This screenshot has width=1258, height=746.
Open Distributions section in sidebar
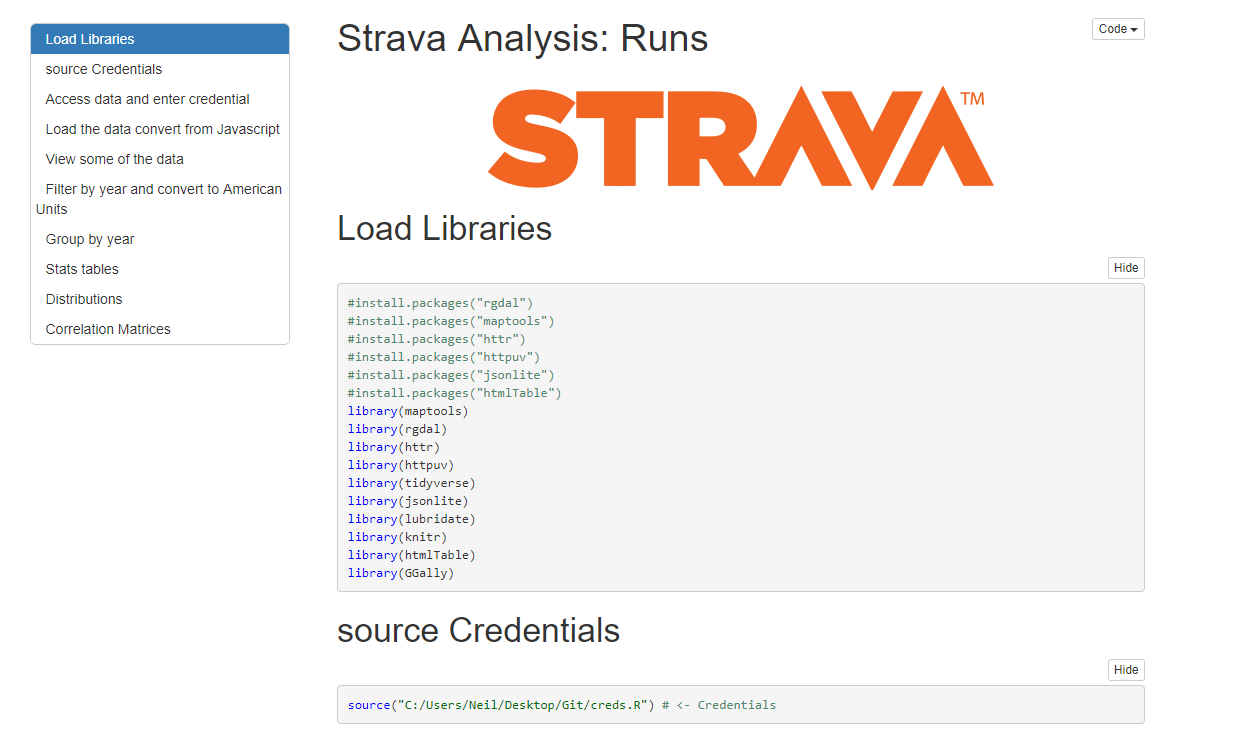[x=160, y=299]
